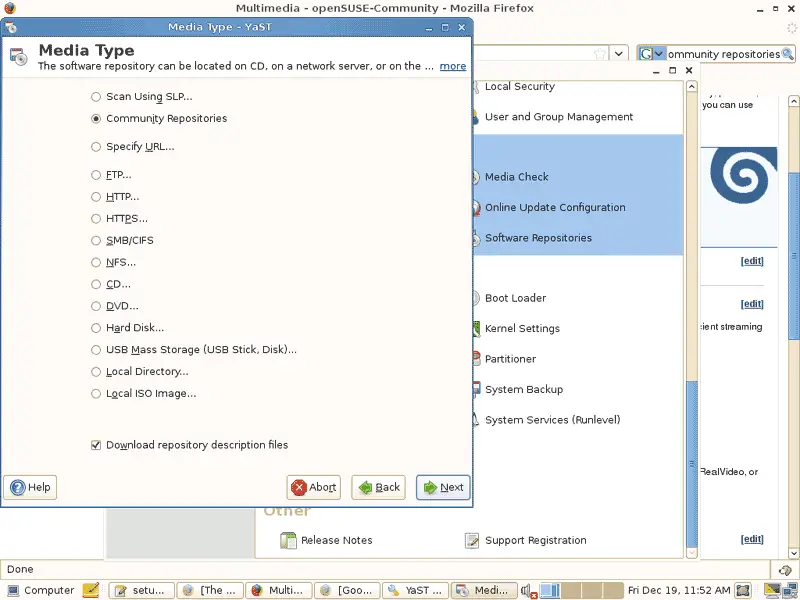Switch to 'YaST ...' taskbar window
Screen dimensions: 800x600
point(415,590)
